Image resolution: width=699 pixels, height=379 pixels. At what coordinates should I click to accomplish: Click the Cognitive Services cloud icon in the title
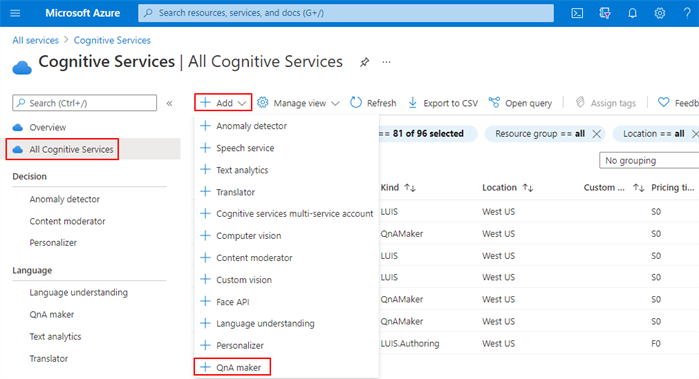pos(22,68)
